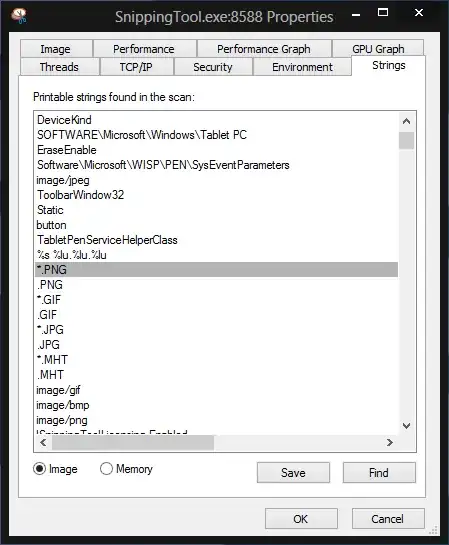Open the TCP/IP tab

point(136,67)
